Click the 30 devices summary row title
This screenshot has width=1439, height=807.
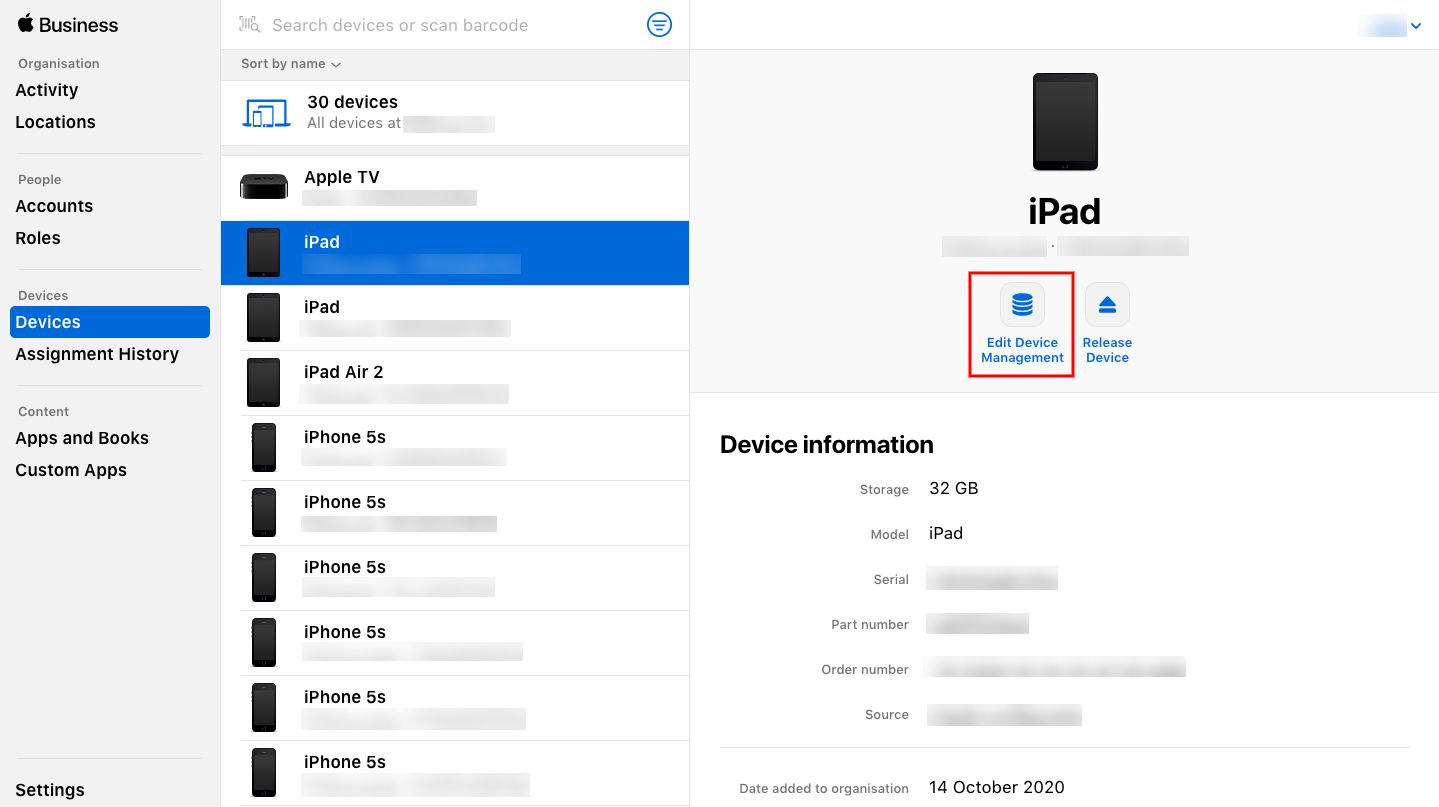click(x=352, y=102)
